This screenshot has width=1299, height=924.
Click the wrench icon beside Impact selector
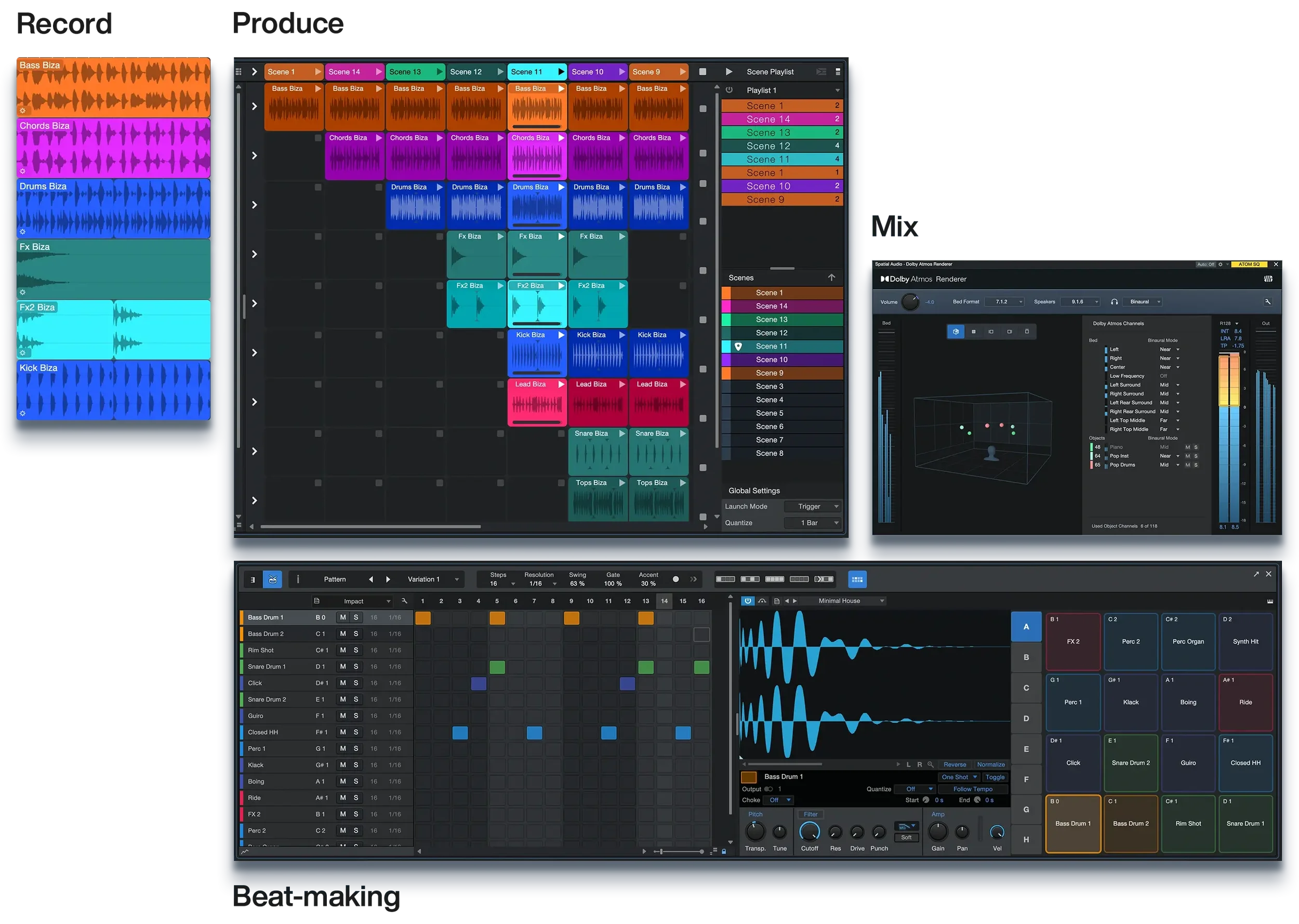404,601
